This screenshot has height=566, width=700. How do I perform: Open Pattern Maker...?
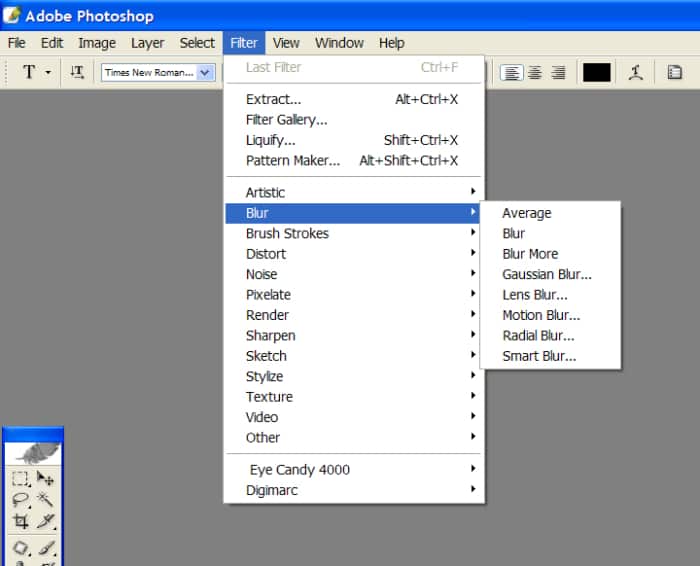(x=352, y=161)
